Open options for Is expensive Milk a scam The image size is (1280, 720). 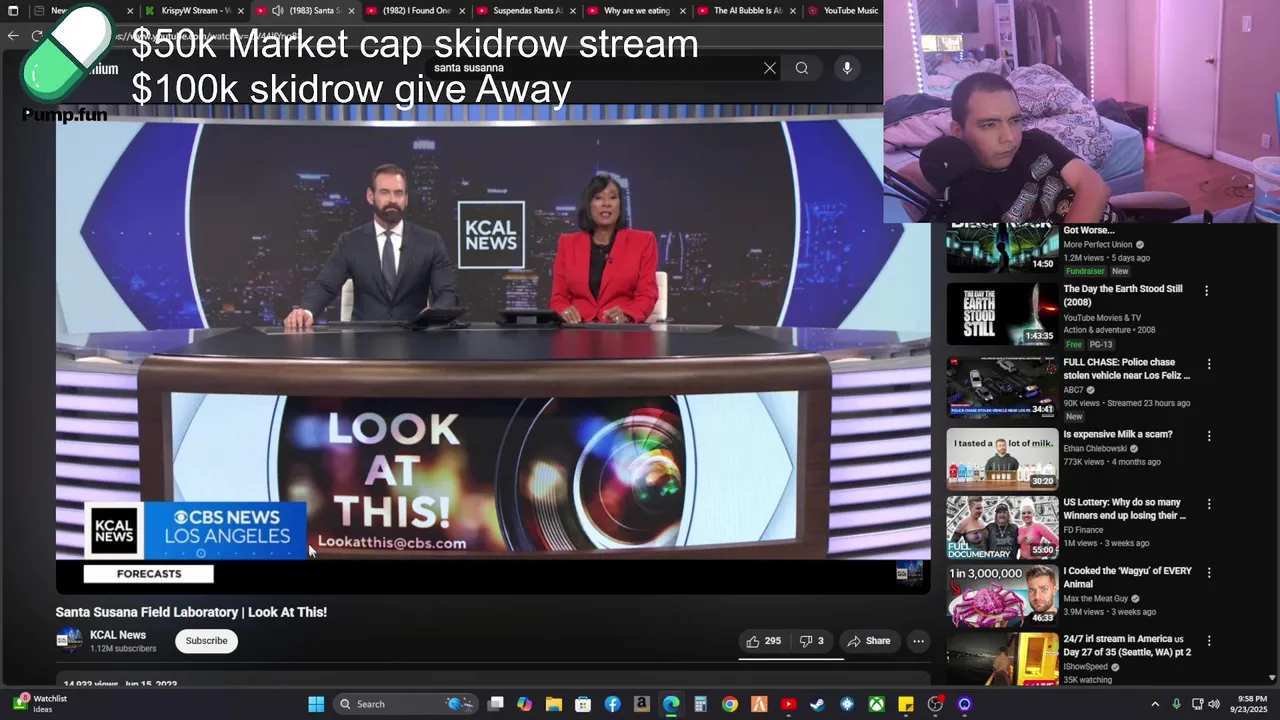[1209, 437]
